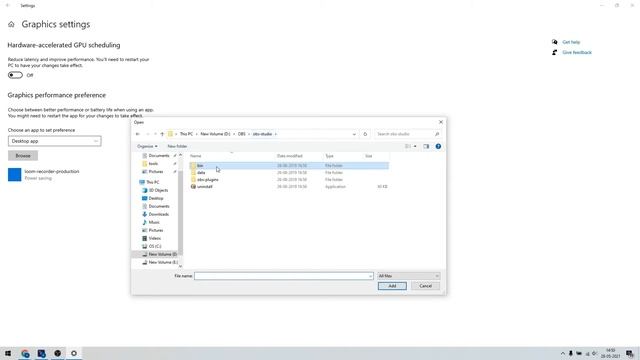Image resolution: width=640 pixels, height=360 pixels.
Task: Open pinned tools folder in sidebar
Action: [x=153, y=164]
